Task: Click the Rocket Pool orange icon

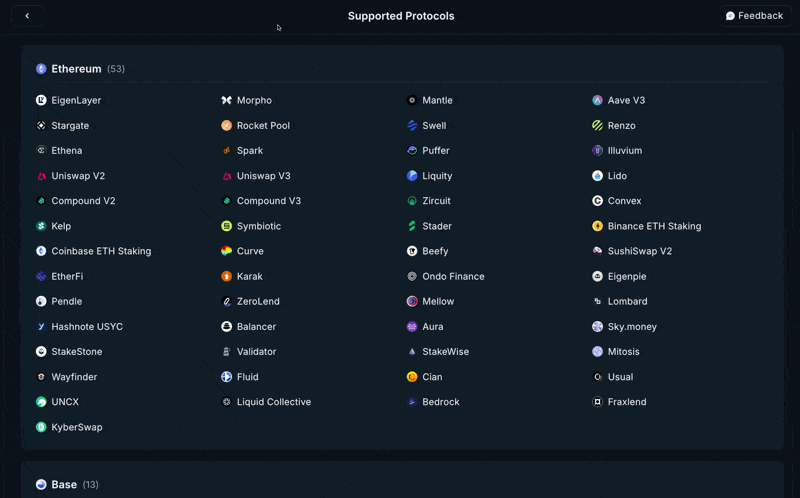Action: [227, 125]
